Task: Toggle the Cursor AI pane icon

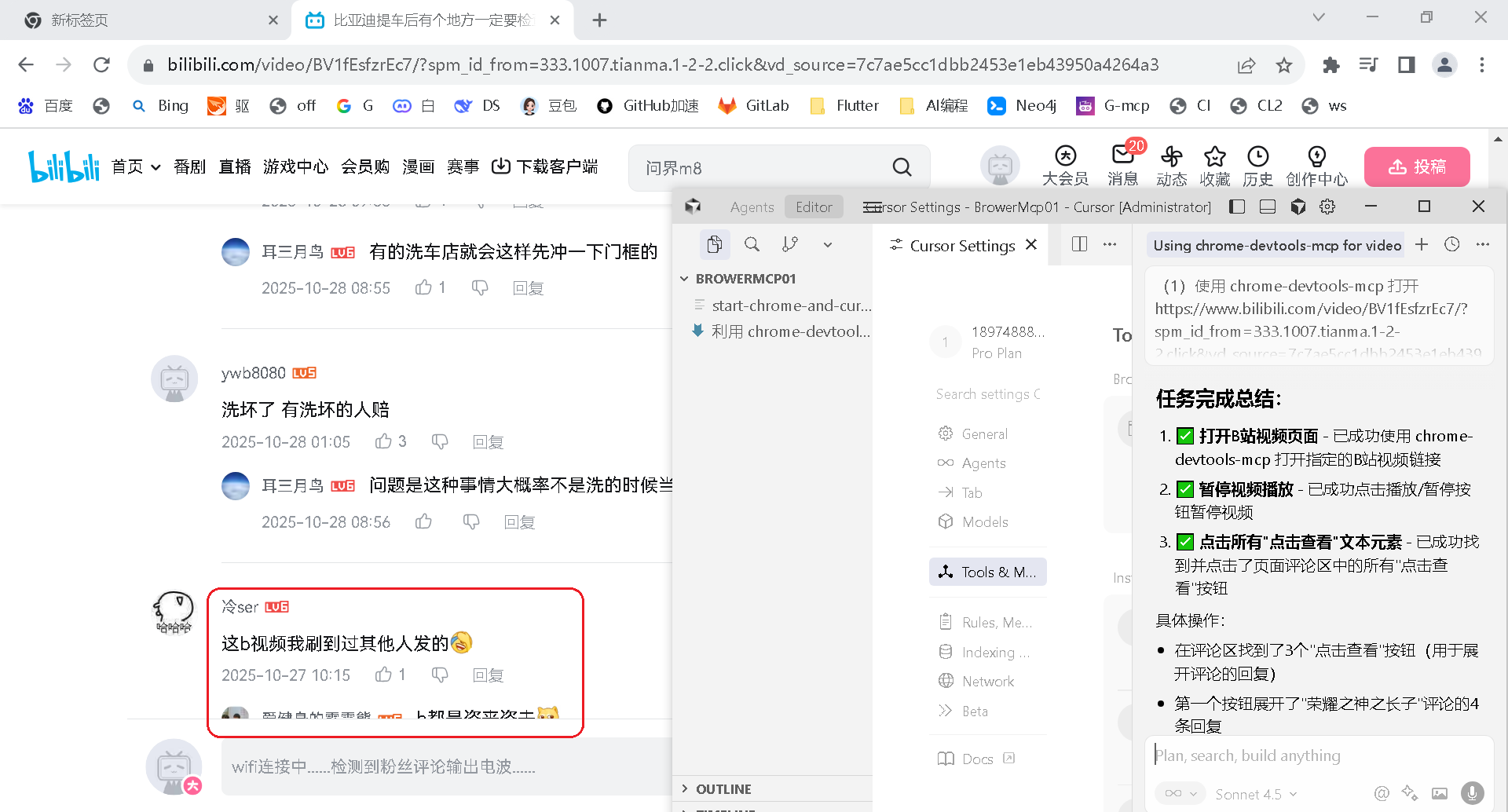Action: click(x=1298, y=207)
